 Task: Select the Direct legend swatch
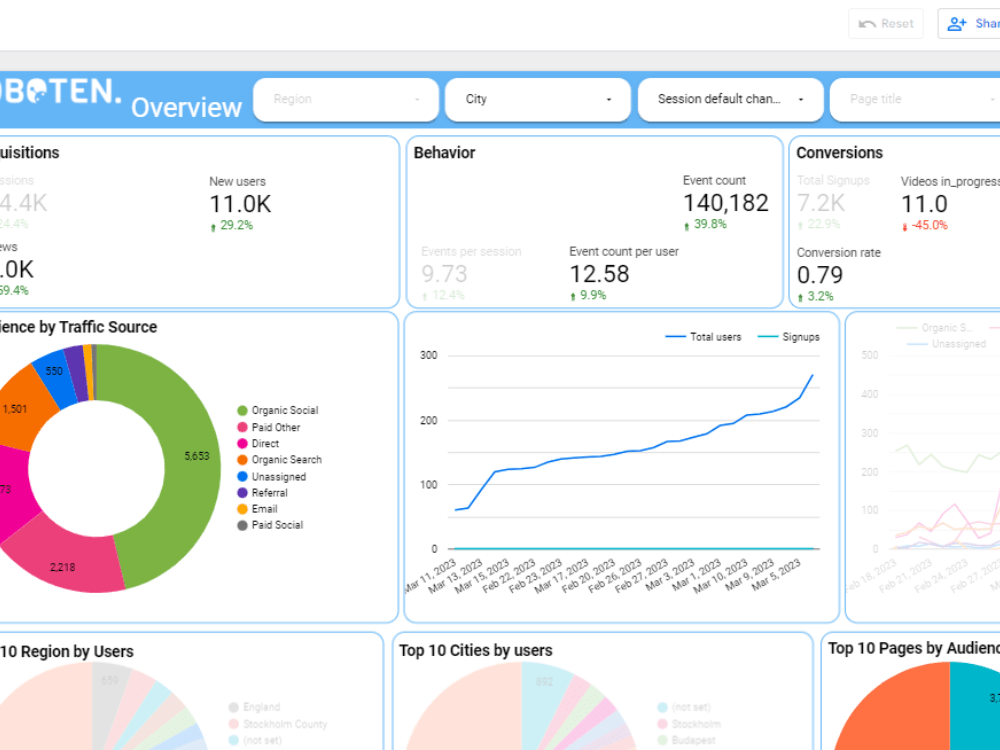click(x=242, y=444)
